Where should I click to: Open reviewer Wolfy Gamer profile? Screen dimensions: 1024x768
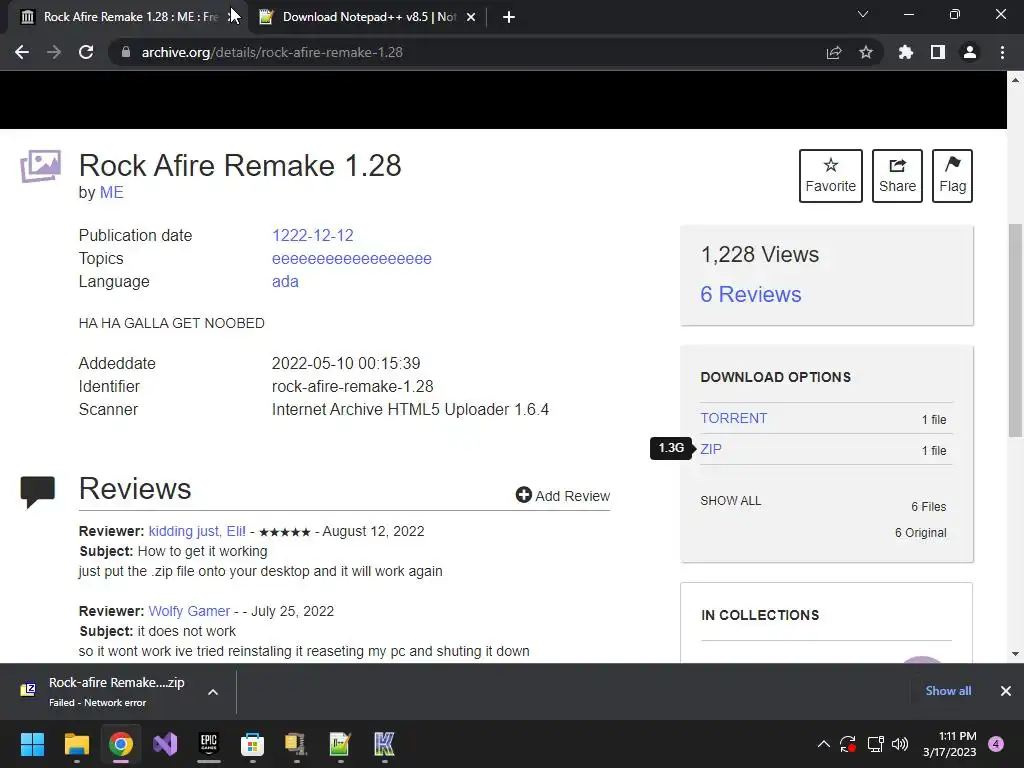pyautogui.click(x=189, y=611)
